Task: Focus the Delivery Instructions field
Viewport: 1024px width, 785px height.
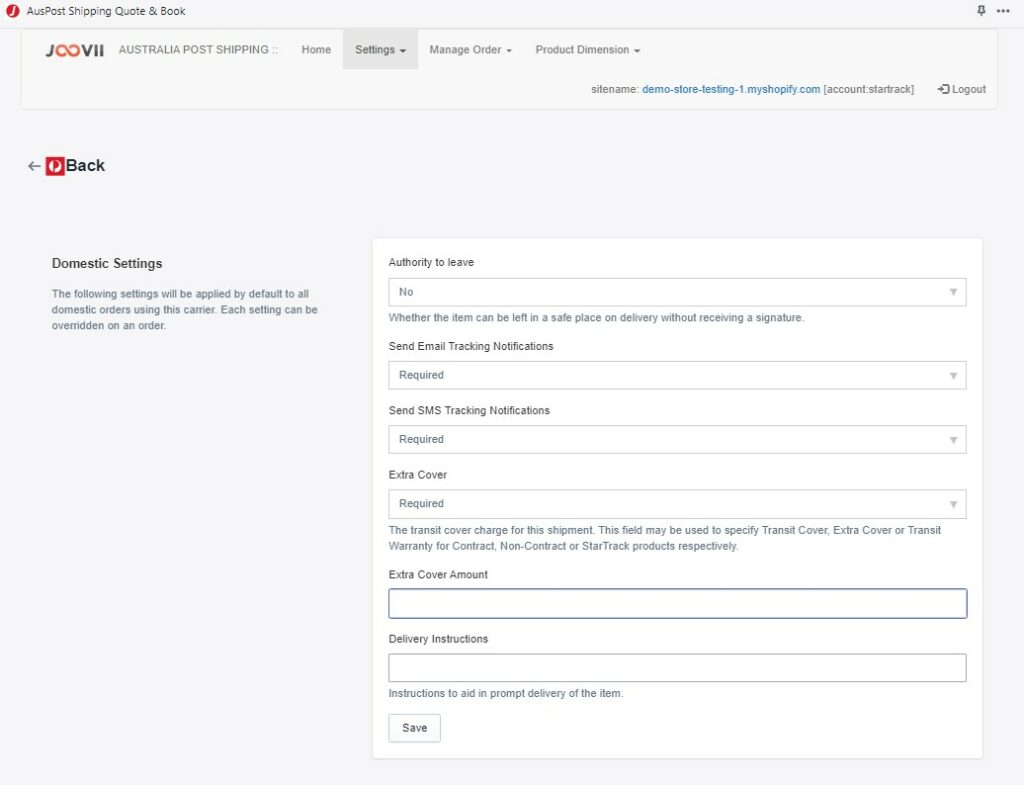Action: point(677,667)
